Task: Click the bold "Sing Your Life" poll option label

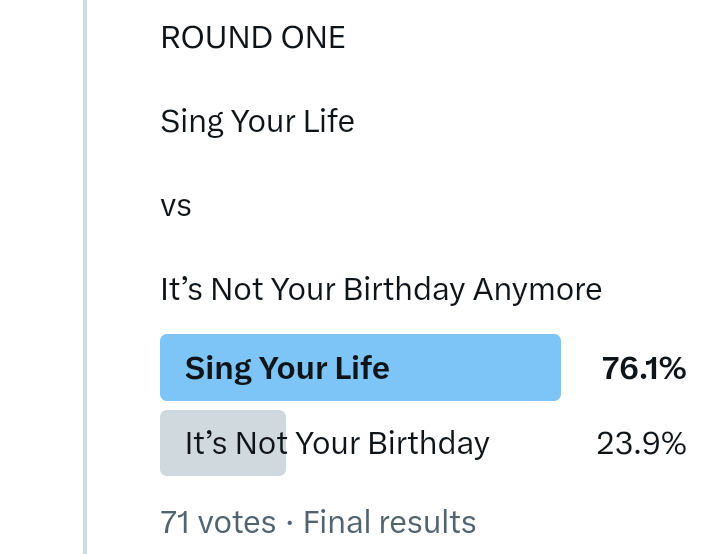Action: click(287, 368)
